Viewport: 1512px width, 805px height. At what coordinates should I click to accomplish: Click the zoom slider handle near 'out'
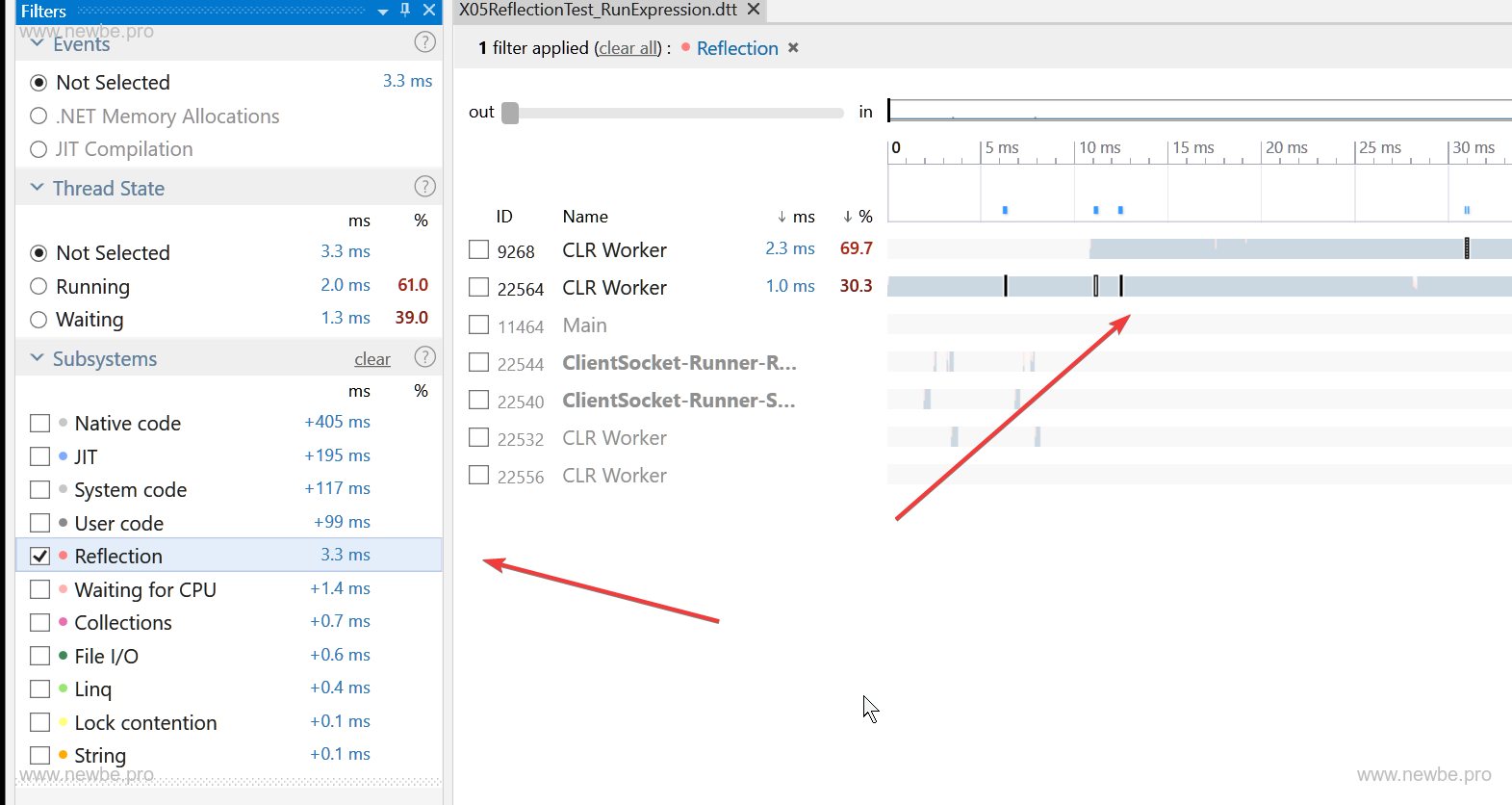click(x=510, y=113)
